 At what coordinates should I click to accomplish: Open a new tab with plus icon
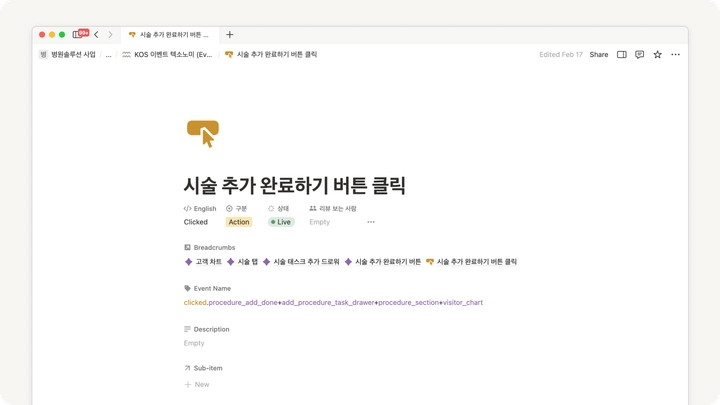(230, 34)
